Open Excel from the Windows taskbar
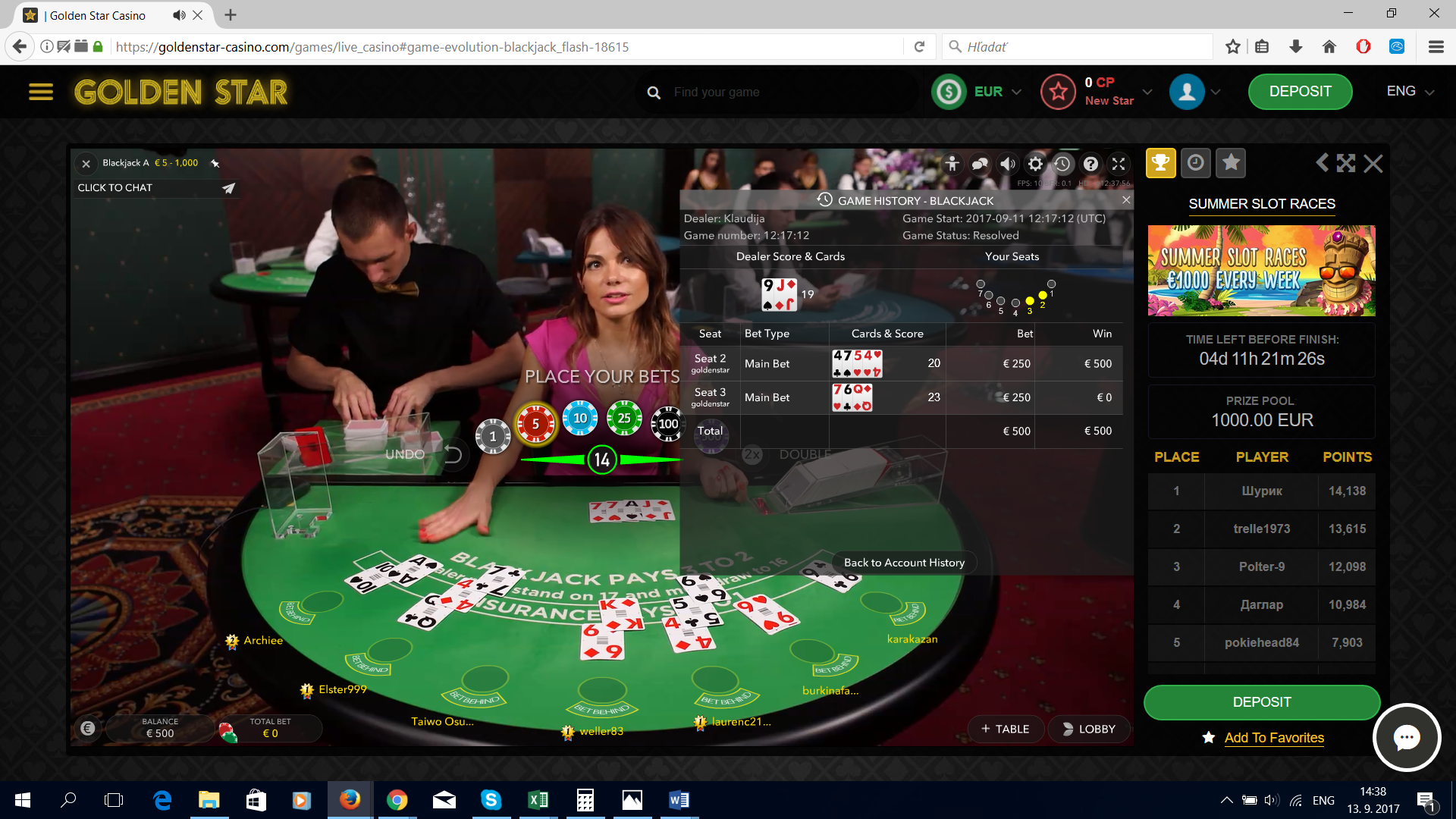Screen dimensions: 1456x819 [x=538, y=800]
